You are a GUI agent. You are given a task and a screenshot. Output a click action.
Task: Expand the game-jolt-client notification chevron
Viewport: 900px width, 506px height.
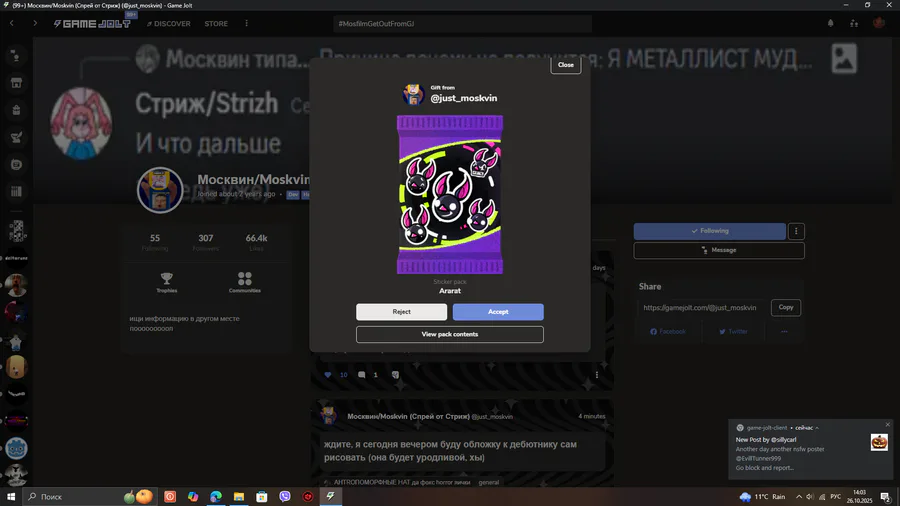point(817,427)
